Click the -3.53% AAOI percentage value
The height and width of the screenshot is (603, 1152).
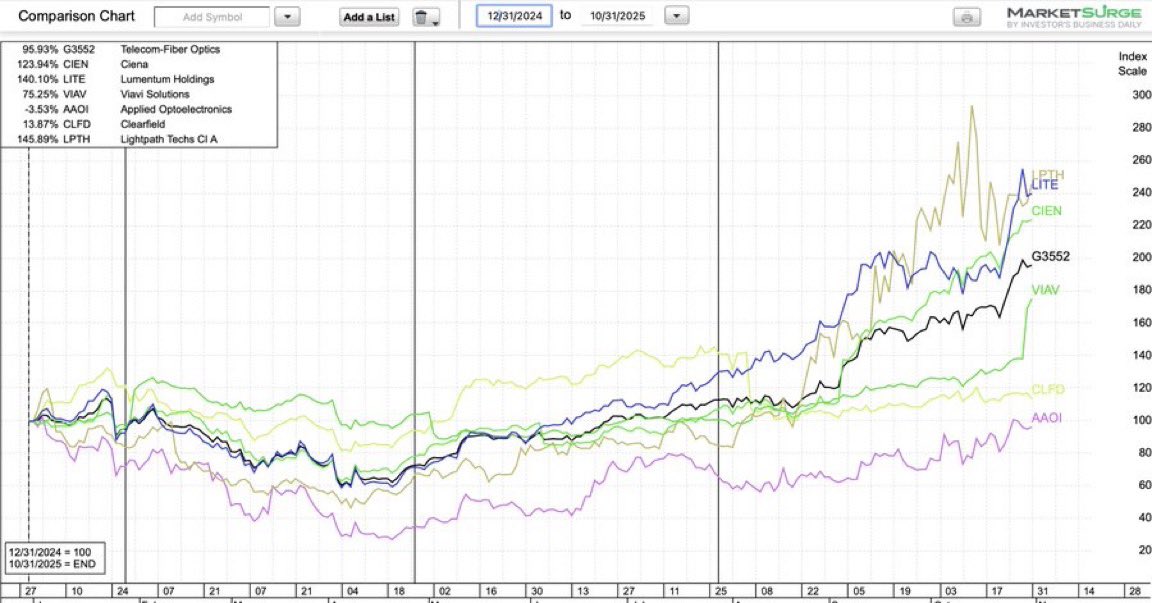tap(41, 109)
